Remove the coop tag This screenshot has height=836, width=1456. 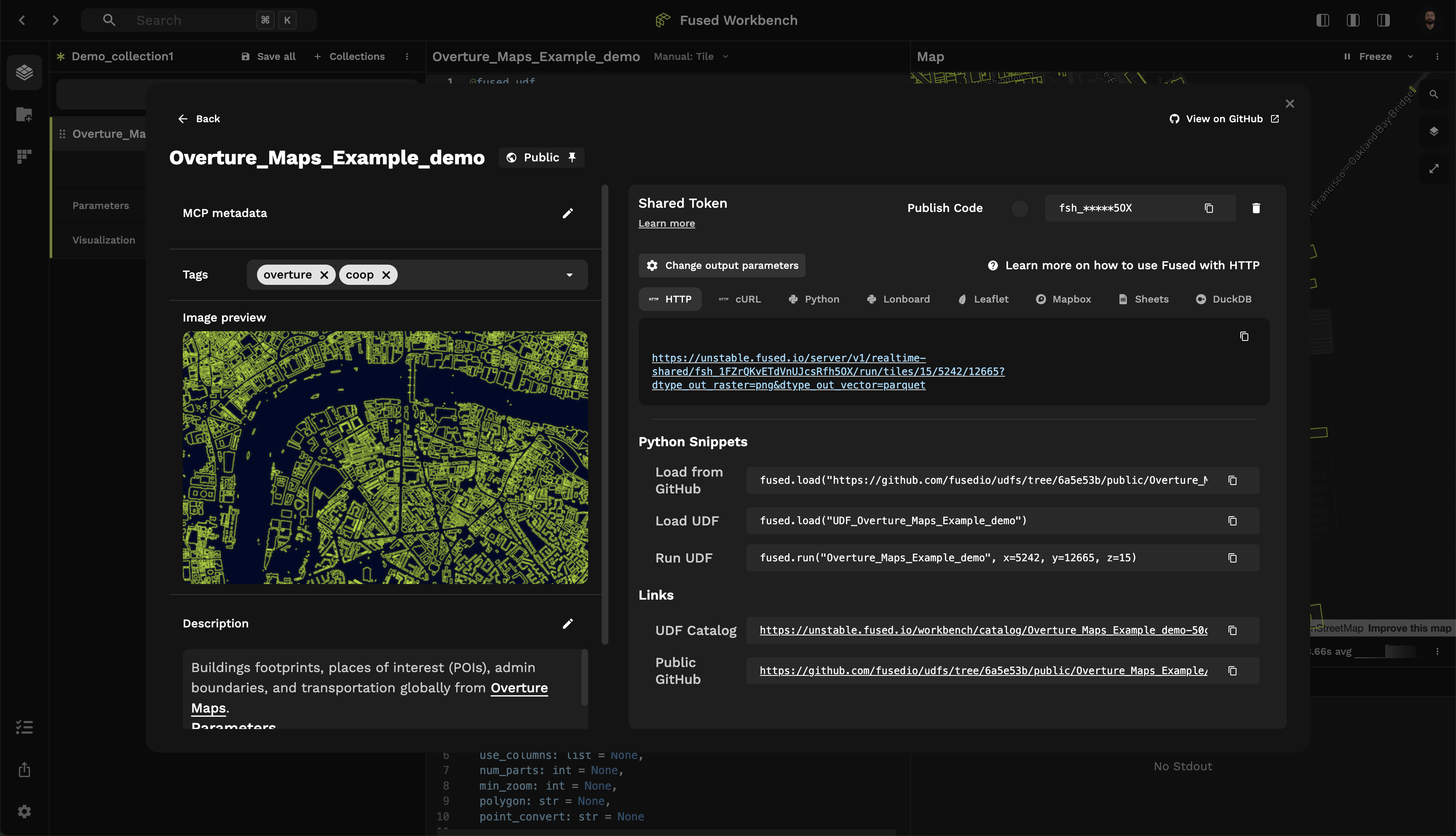click(x=386, y=275)
